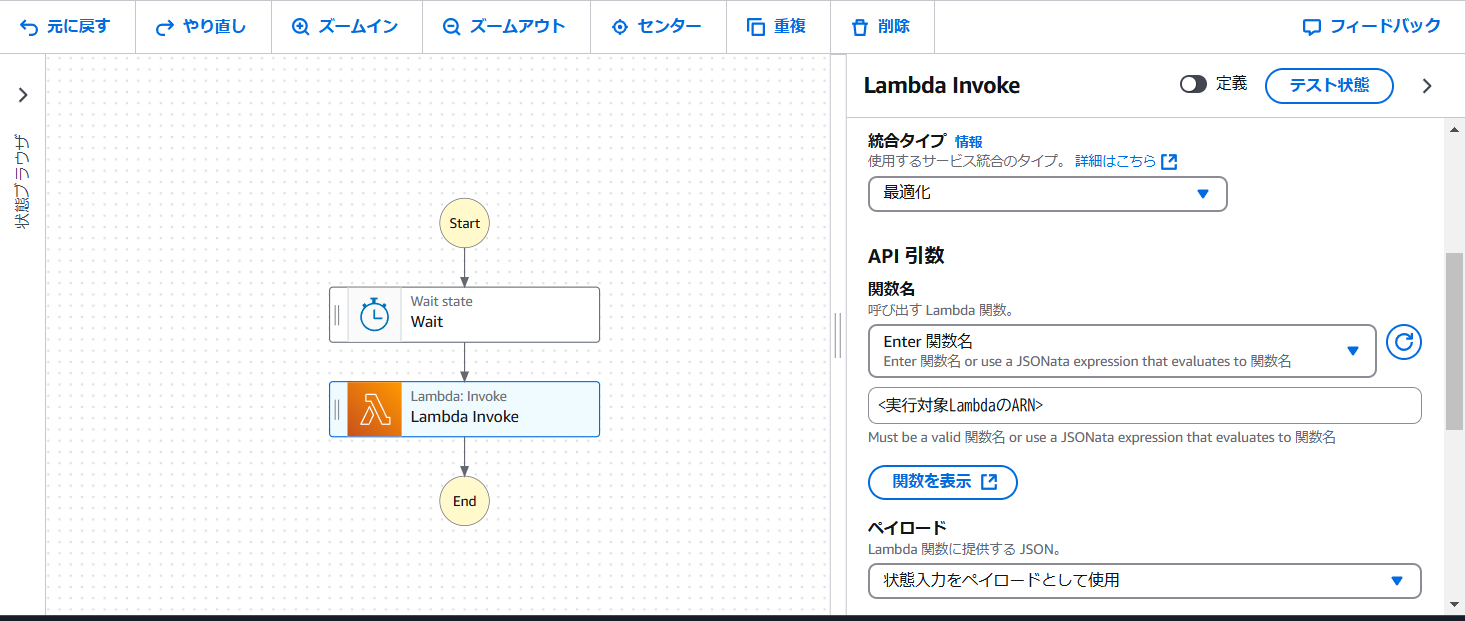
Task: Collapse the inspector panel with the chevron
Action: pos(1427,86)
